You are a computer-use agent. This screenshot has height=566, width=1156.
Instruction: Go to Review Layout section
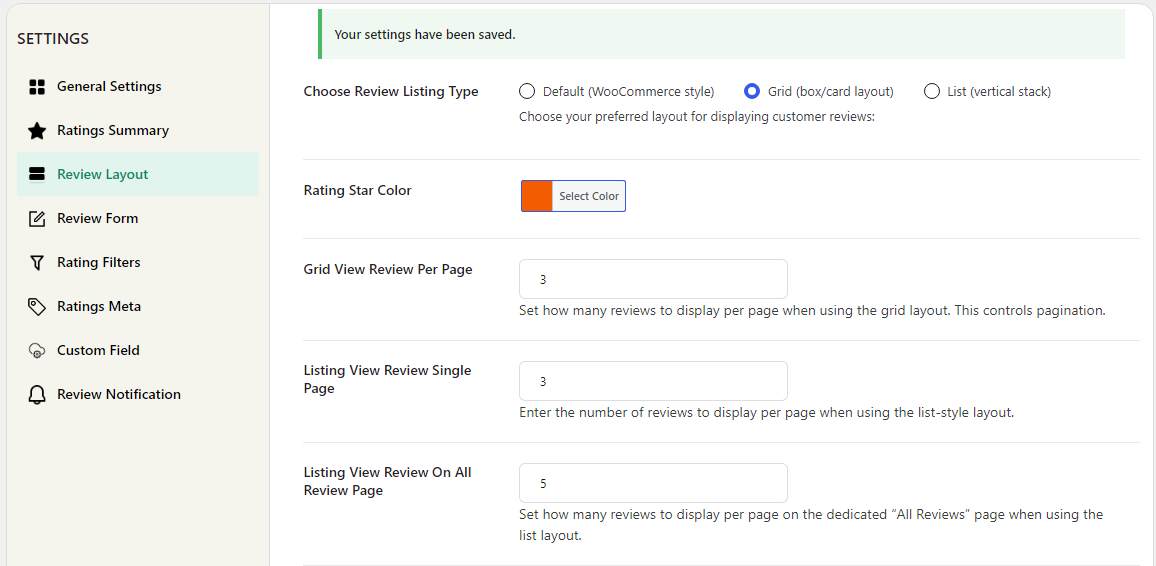pyautogui.click(x=138, y=175)
